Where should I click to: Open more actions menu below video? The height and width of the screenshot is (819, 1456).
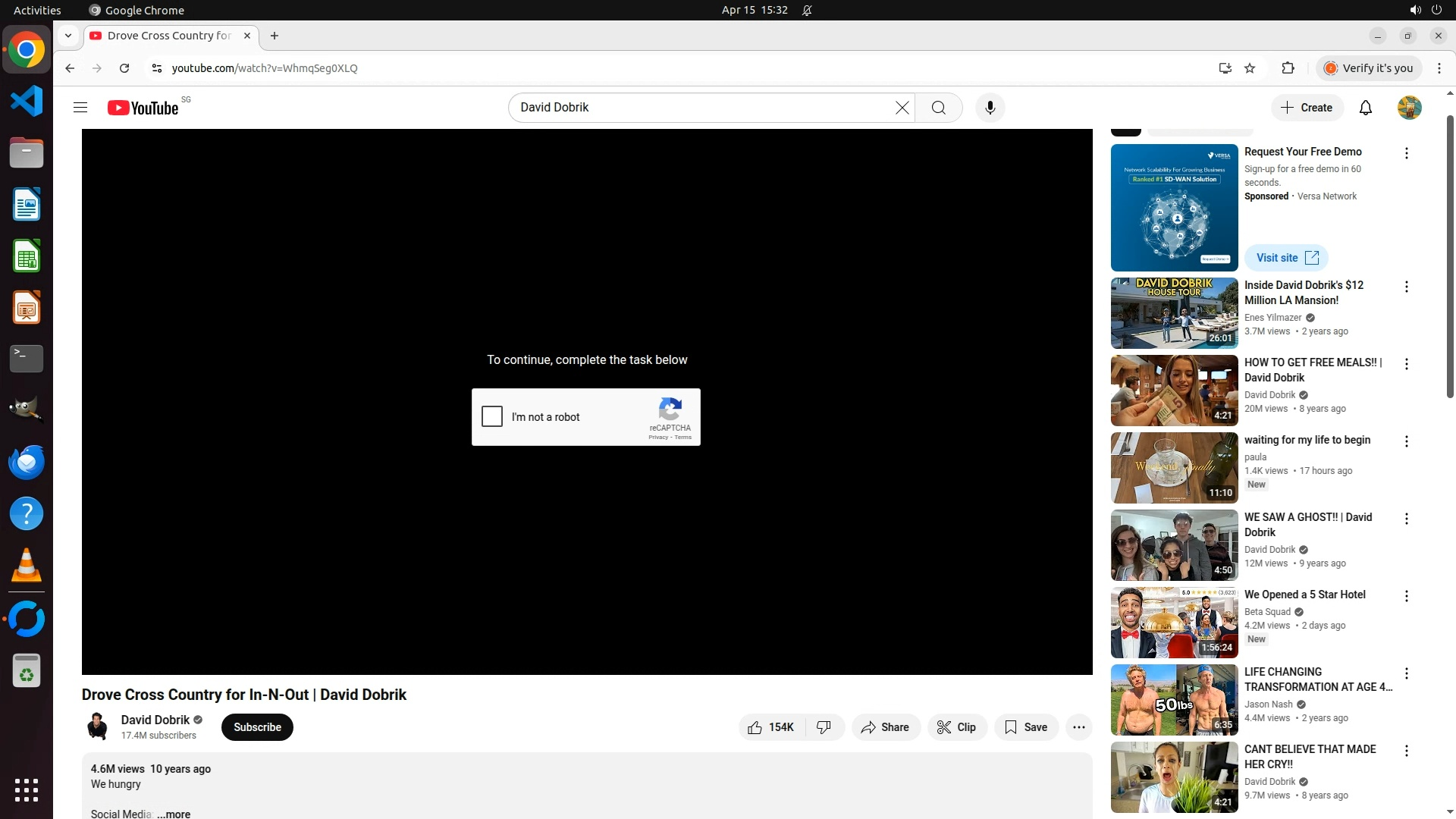click(1078, 727)
